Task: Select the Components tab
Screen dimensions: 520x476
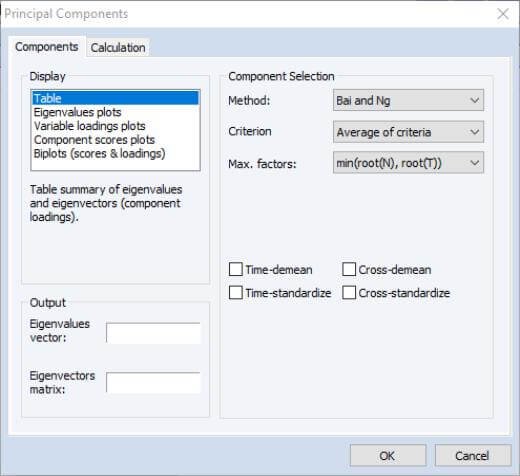Action: click(47, 47)
